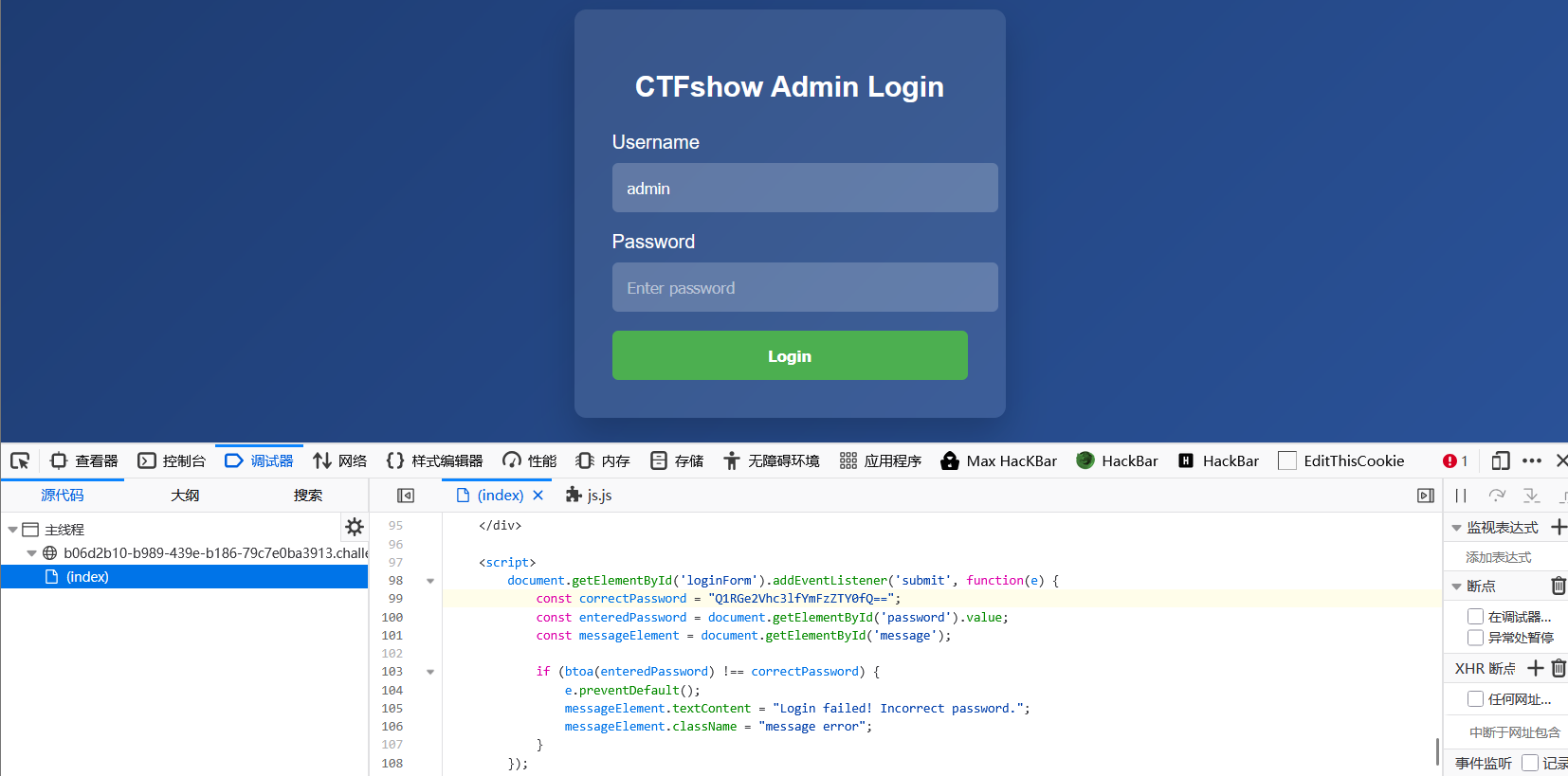Click the green Login button
Viewport: 1568px width, 776px height.
point(790,355)
